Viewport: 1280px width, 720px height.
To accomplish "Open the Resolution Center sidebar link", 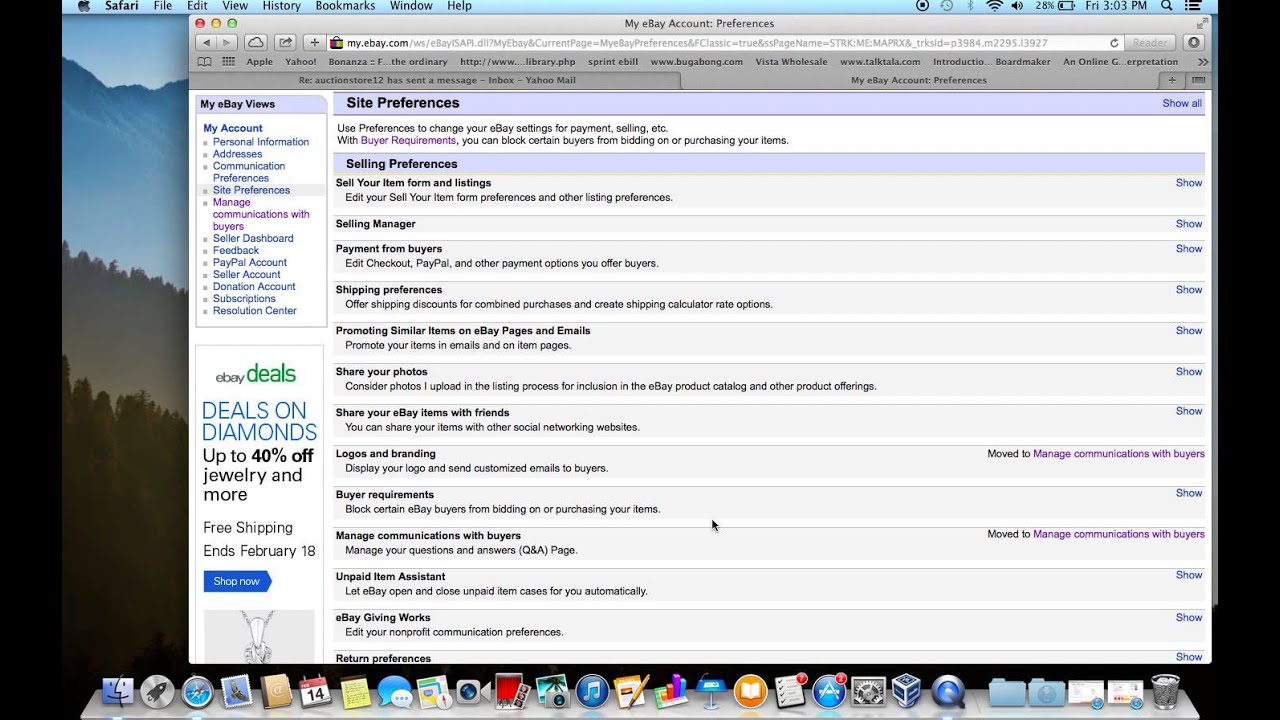I will click(255, 310).
